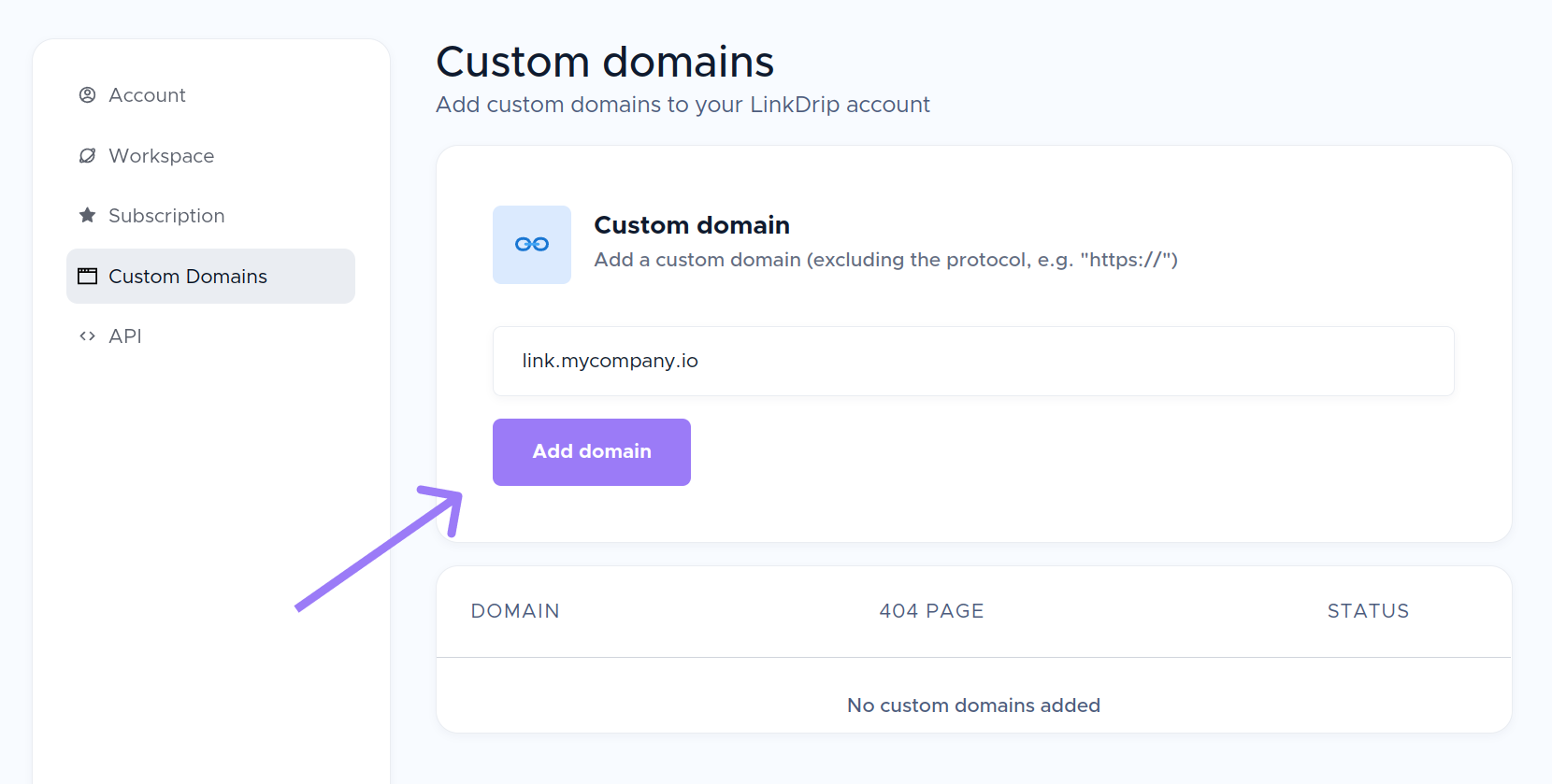Click the Subscription star icon
This screenshot has height=784, width=1552.
pyautogui.click(x=87, y=215)
